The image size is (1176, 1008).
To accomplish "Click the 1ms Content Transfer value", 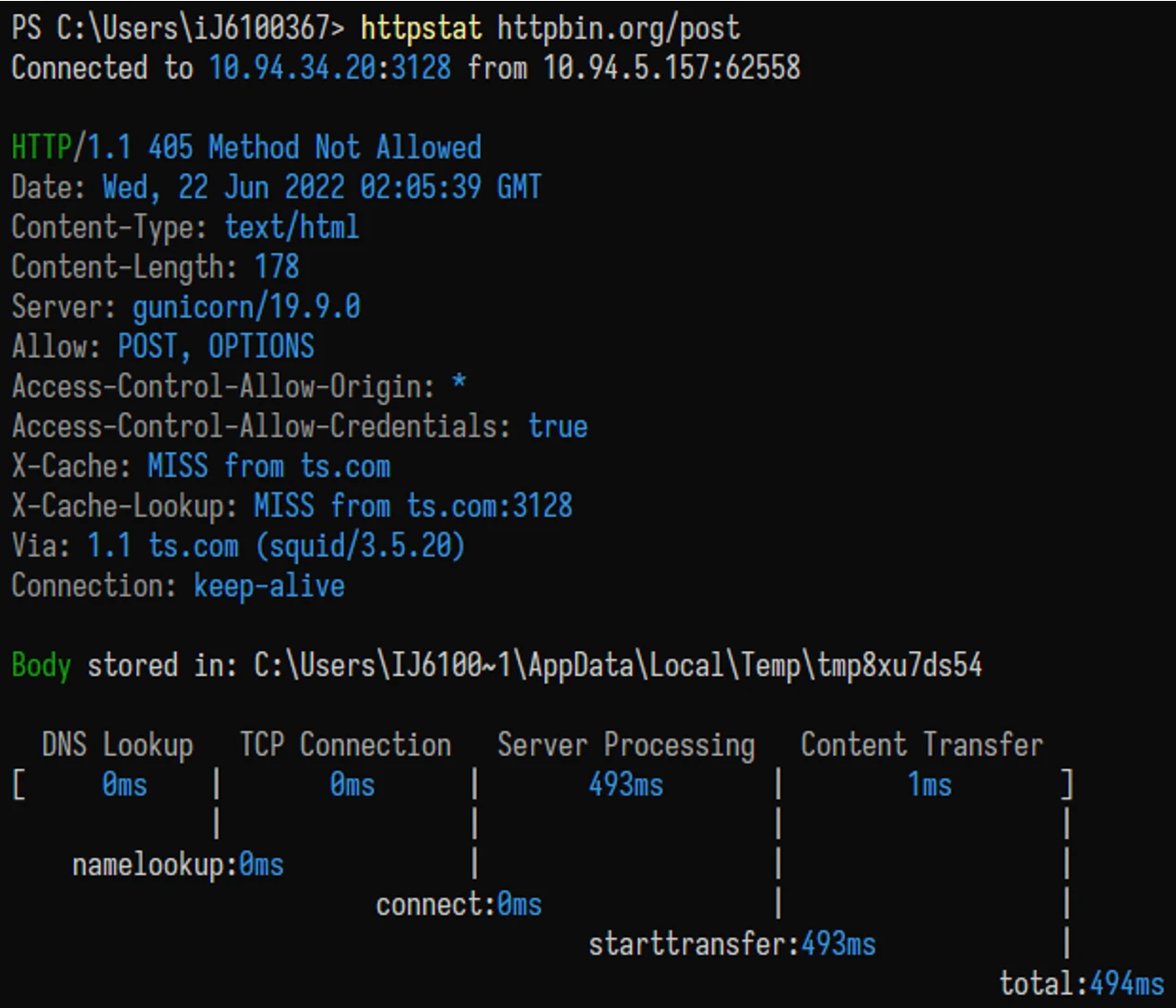I will pyautogui.click(x=929, y=785).
